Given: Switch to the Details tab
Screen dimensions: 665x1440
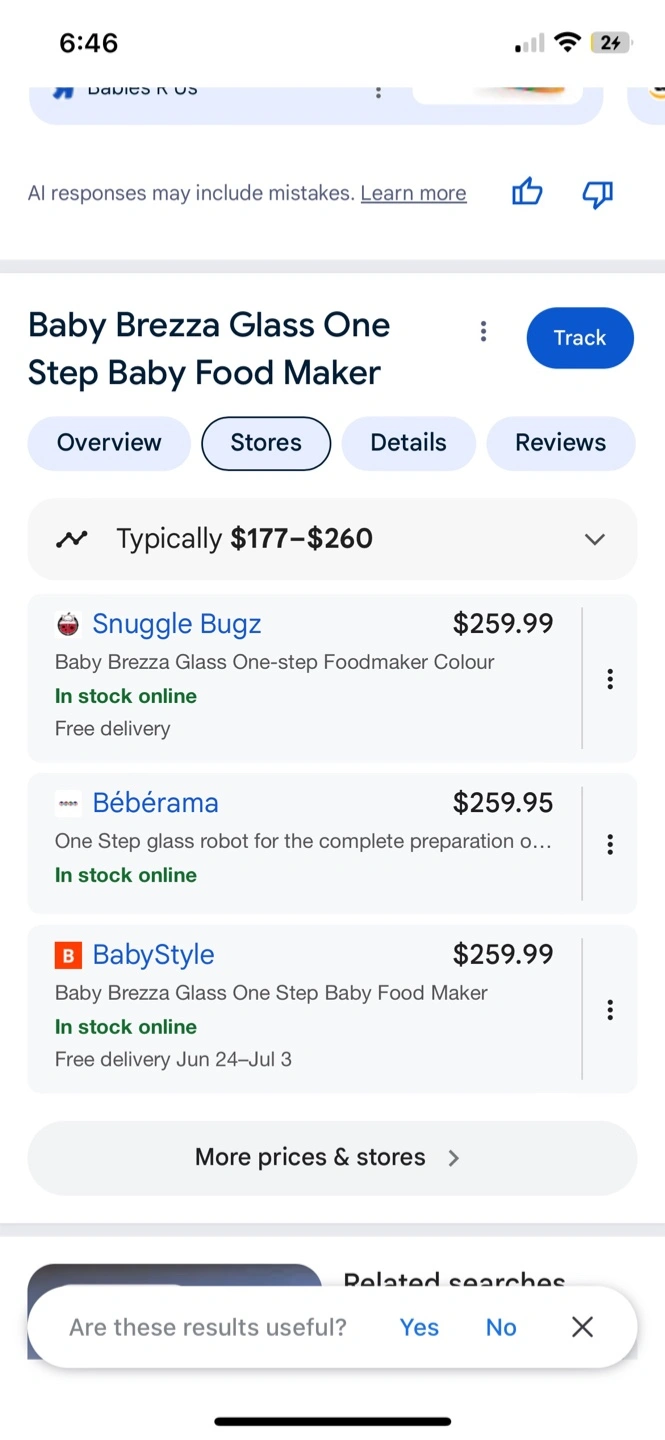Looking at the screenshot, I should pos(408,443).
